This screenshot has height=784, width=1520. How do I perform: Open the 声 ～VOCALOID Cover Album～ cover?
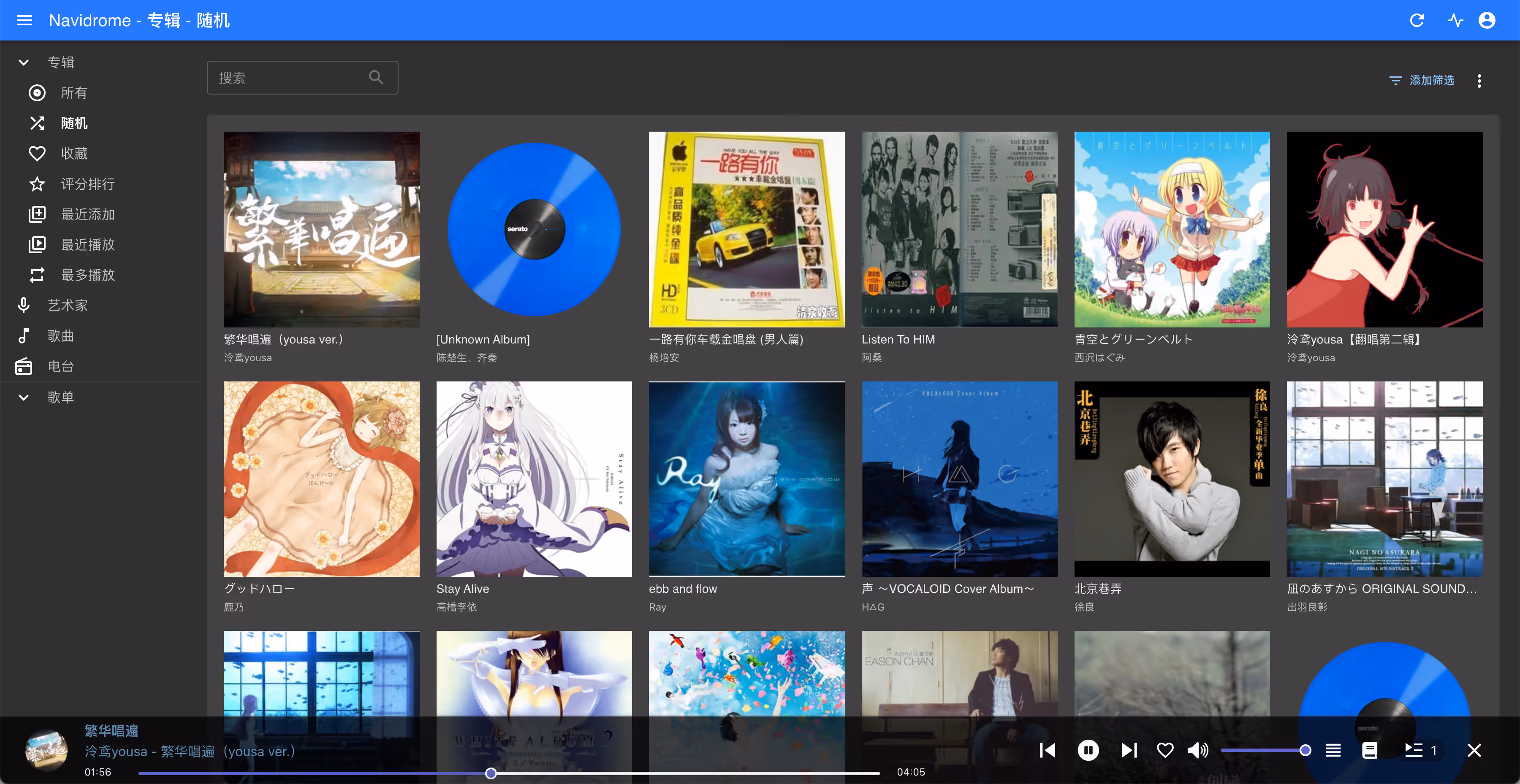959,479
